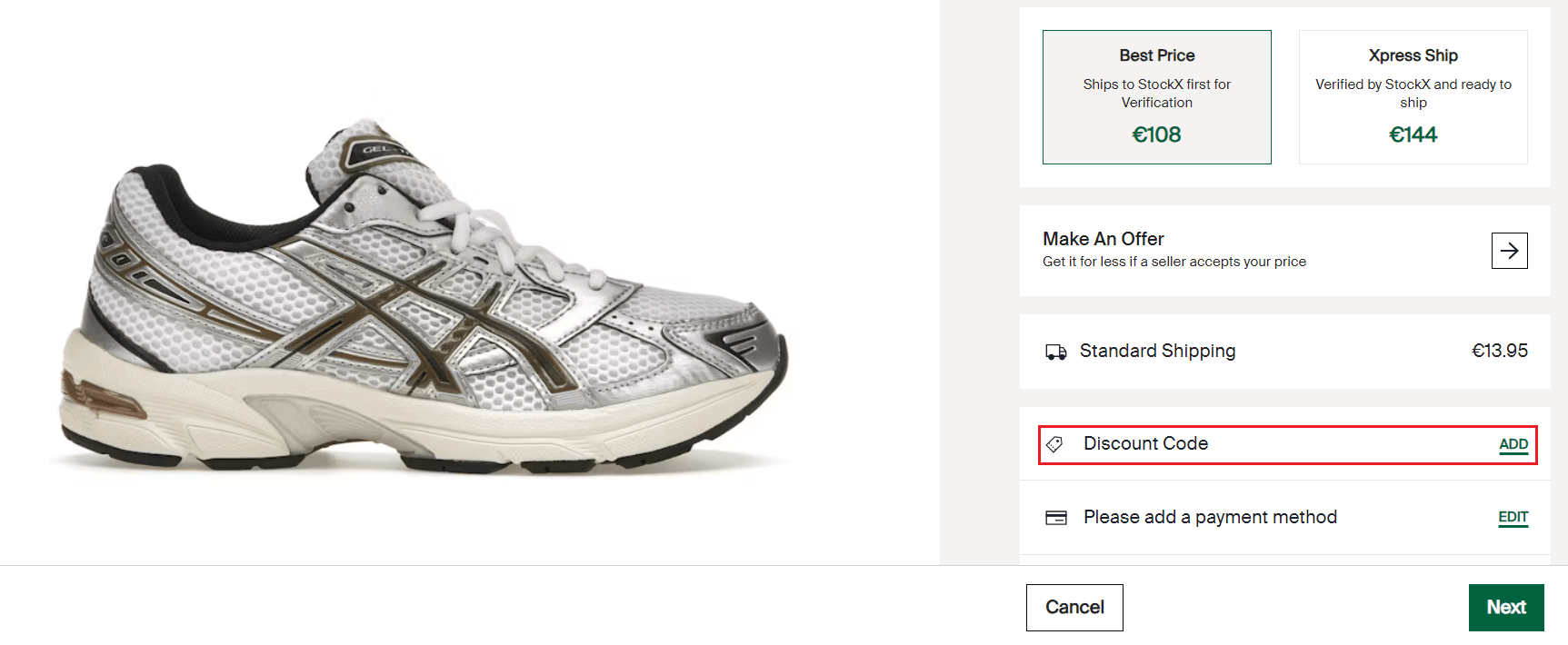The image size is (1568, 645).
Task: Select the Xpress Ship purchase option
Action: pyautogui.click(x=1413, y=96)
